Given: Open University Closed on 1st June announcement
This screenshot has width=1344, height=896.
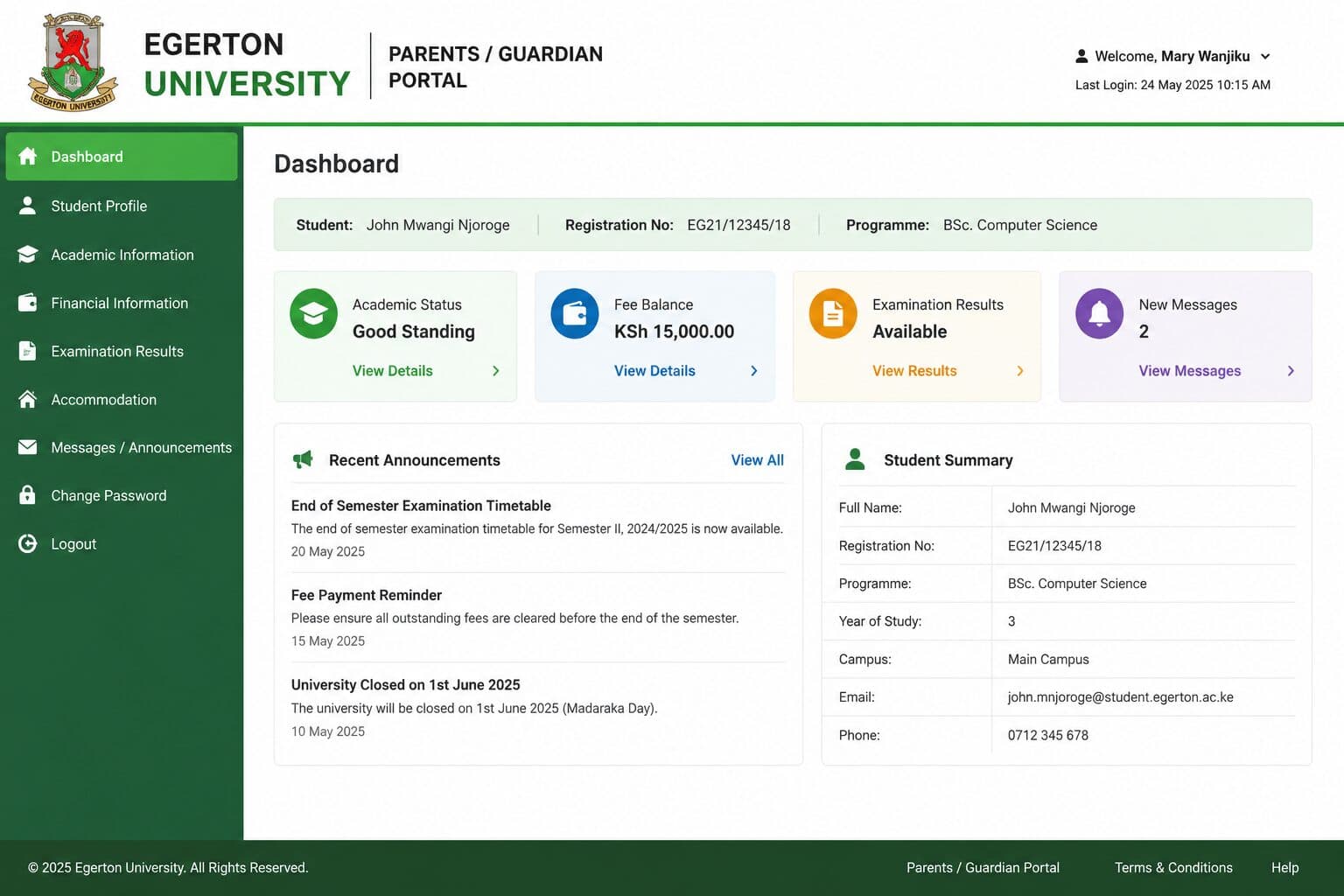Looking at the screenshot, I should (405, 685).
